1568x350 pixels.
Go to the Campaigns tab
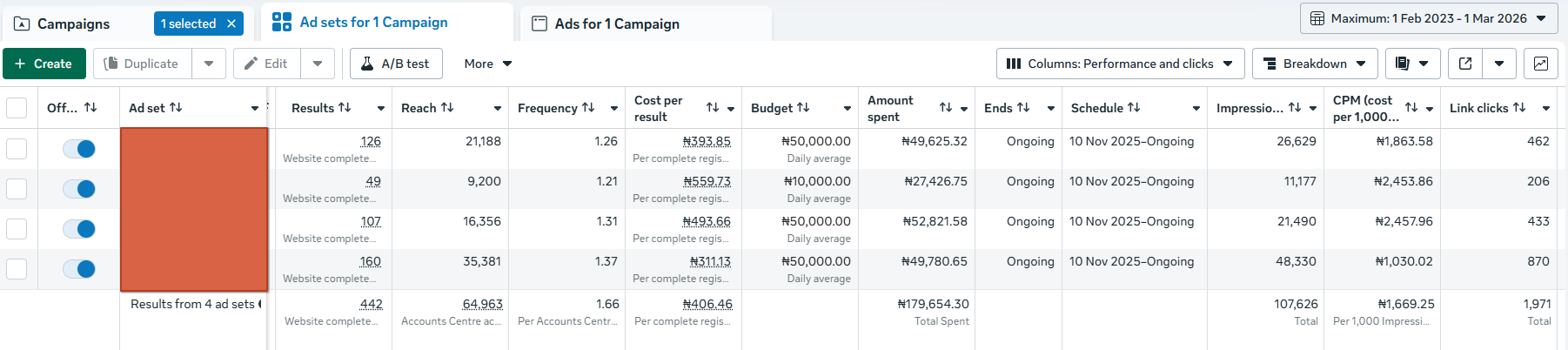pos(73,24)
